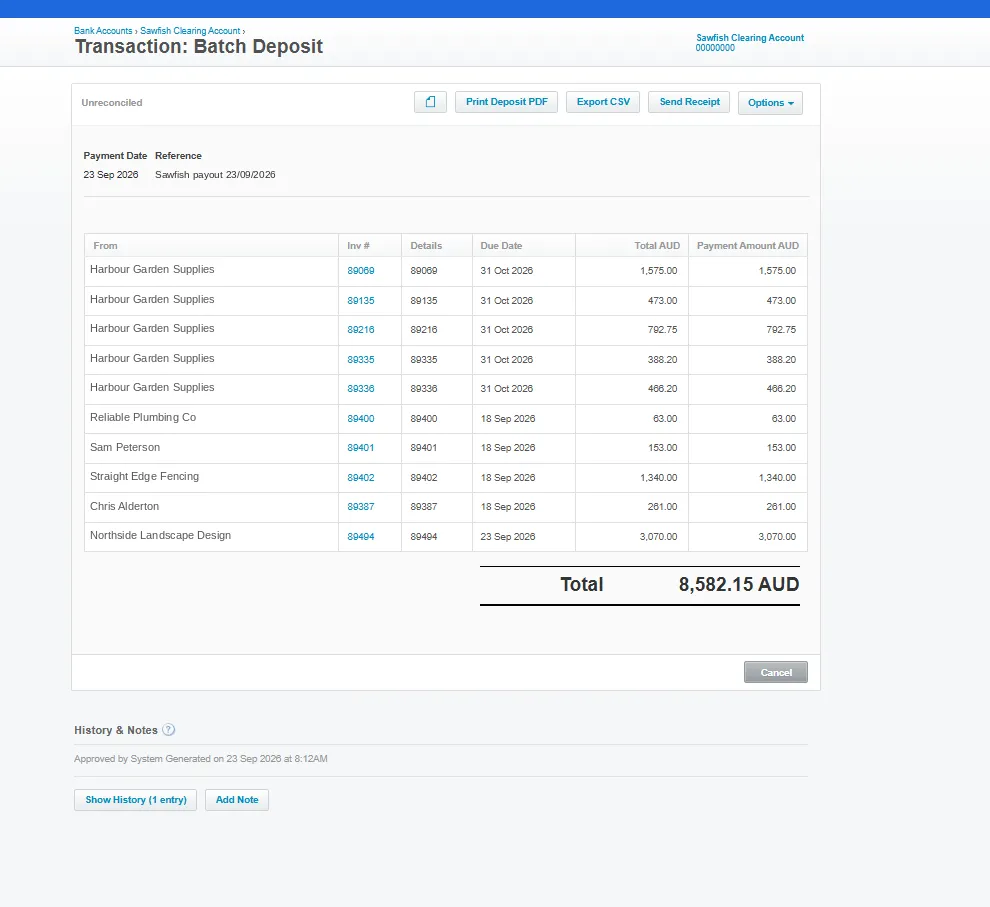This screenshot has width=990, height=907.
Task: Open invoice 89069 link
Action: [x=361, y=271]
